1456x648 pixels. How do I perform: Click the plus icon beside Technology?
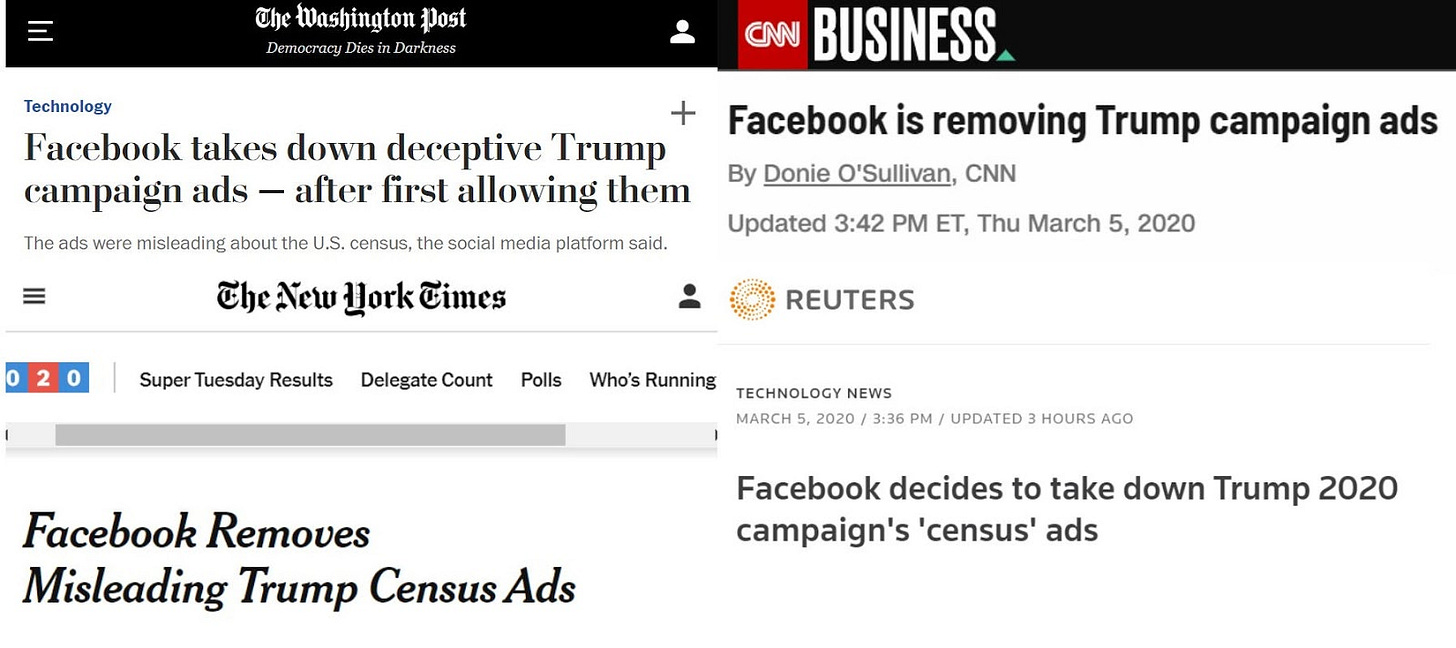click(683, 113)
